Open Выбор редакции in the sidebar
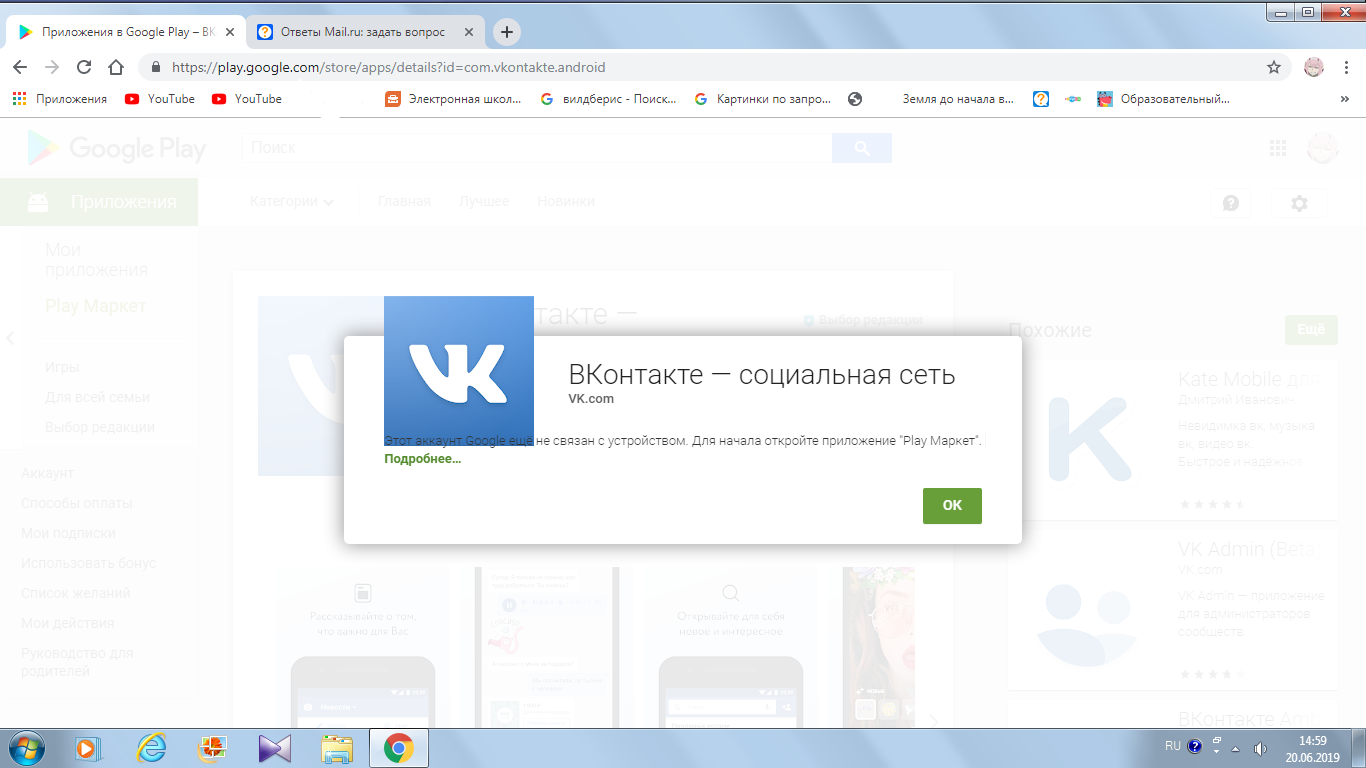Image resolution: width=1366 pixels, height=768 pixels. click(100, 427)
